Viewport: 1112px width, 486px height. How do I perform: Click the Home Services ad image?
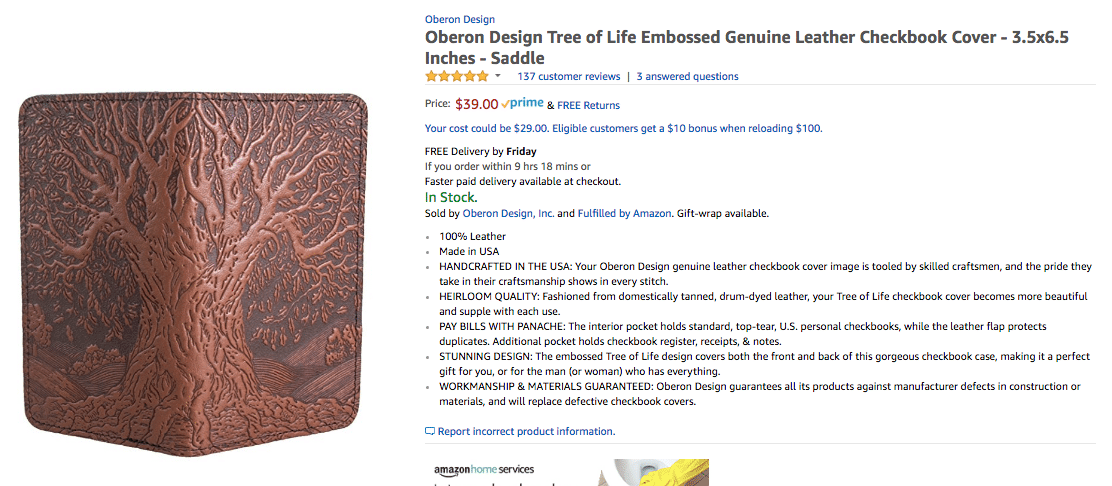click(x=652, y=473)
